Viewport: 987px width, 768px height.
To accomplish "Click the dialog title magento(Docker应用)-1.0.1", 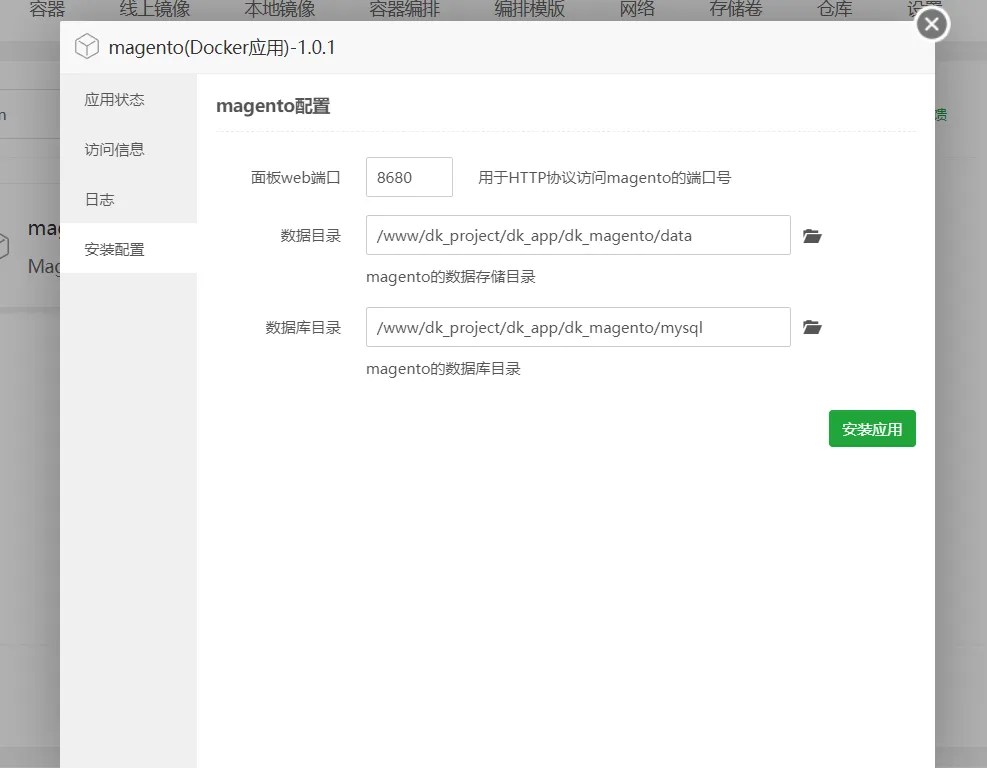I will (222, 47).
